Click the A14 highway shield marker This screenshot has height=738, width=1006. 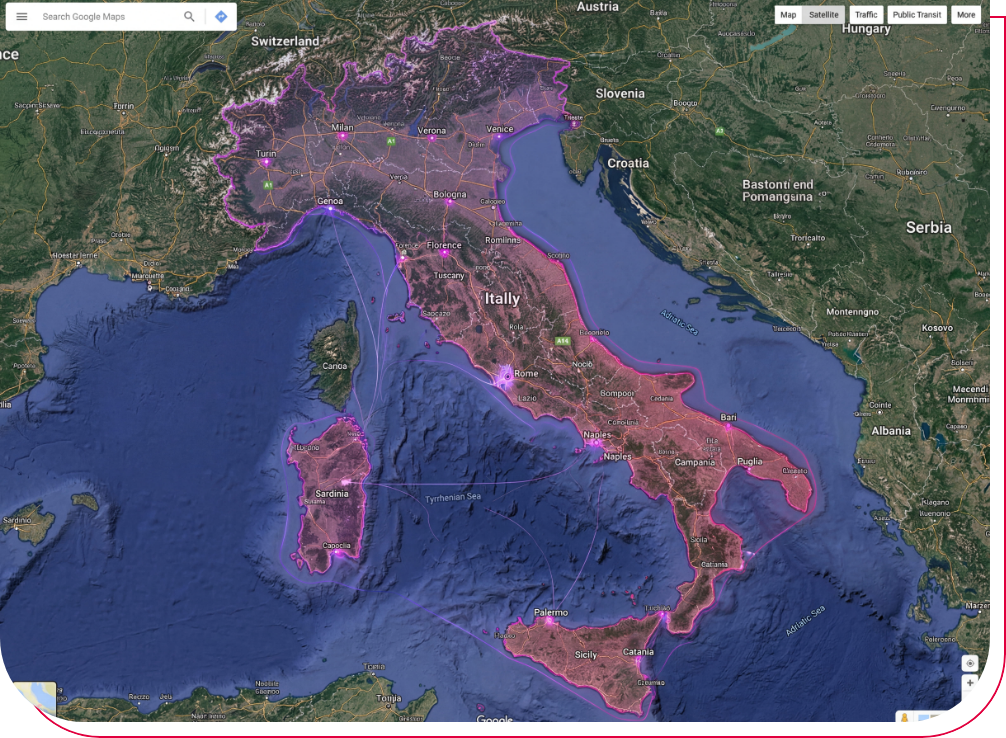tap(563, 341)
